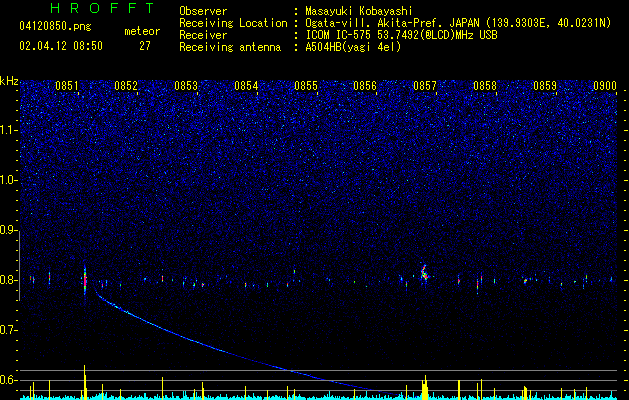629x400 pixels.
Task: Click the tallest yellow level bar after 0851
Action: (x=85, y=382)
